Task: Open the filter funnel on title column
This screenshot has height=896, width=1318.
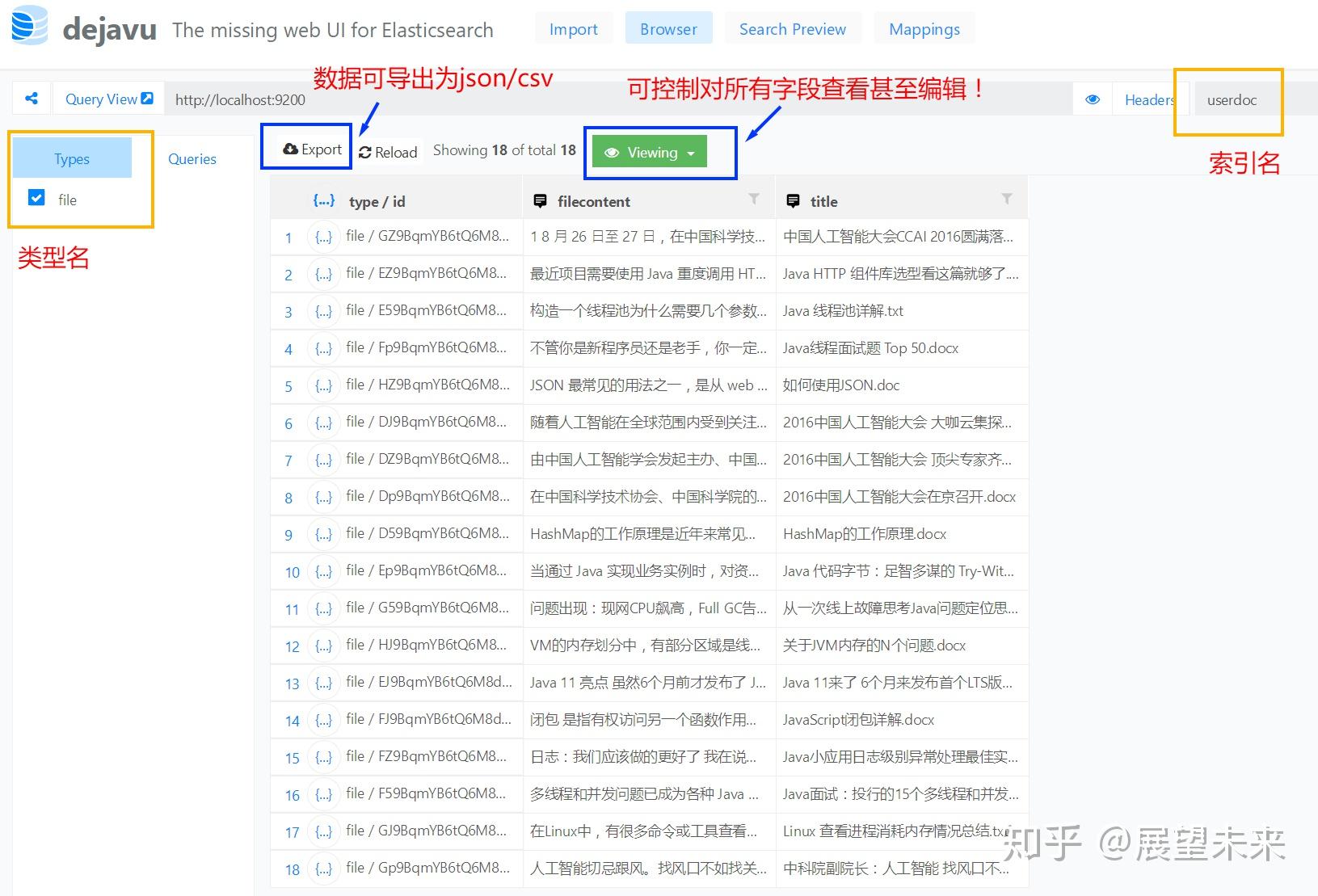Action: pyautogui.click(x=1006, y=199)
